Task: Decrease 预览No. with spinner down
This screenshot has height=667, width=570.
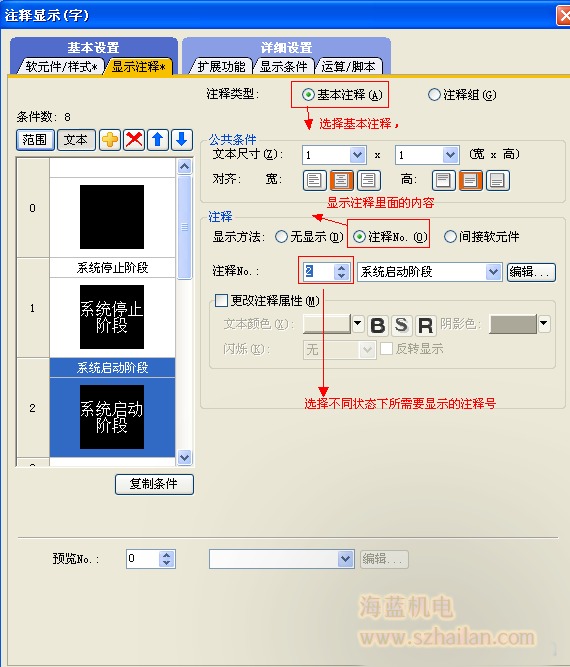Action: tap(167, 563)
